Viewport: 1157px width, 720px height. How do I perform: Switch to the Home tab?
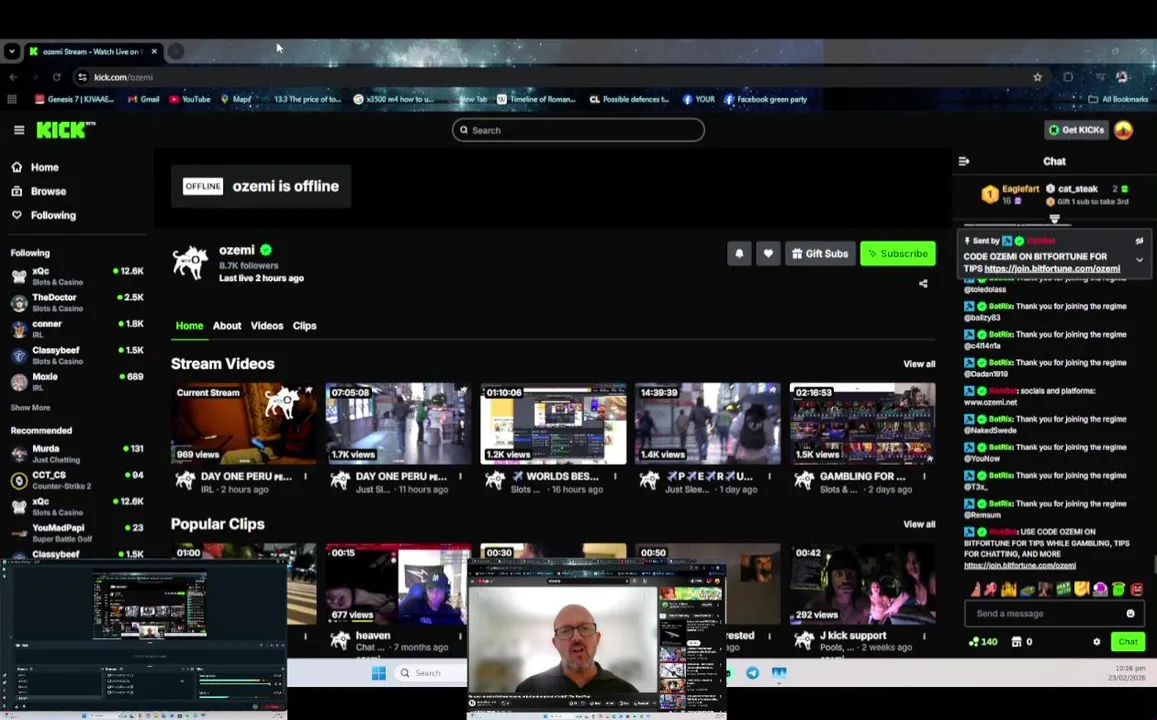[190, 325]
